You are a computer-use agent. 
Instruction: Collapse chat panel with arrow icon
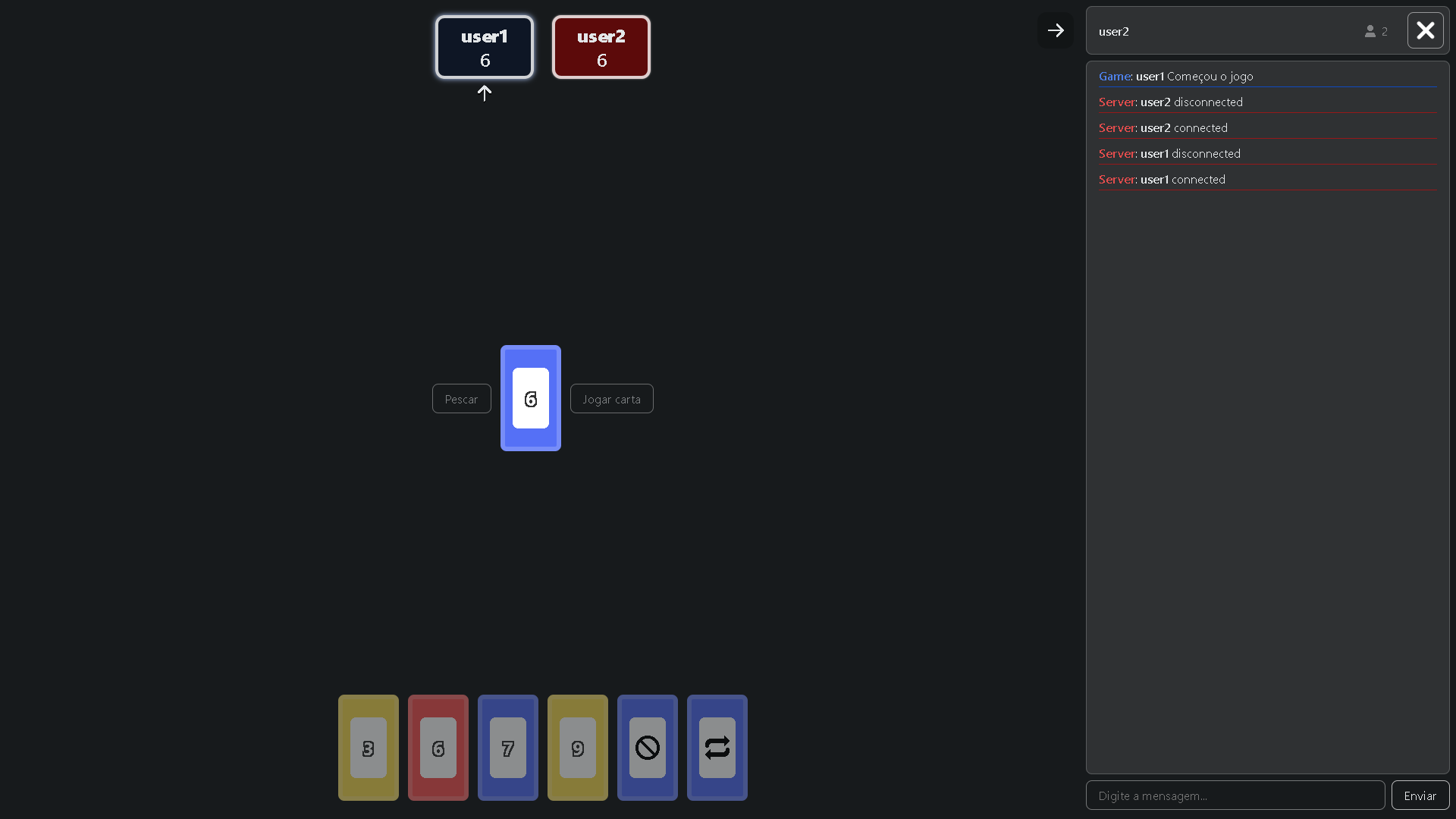click(1055, 30)
